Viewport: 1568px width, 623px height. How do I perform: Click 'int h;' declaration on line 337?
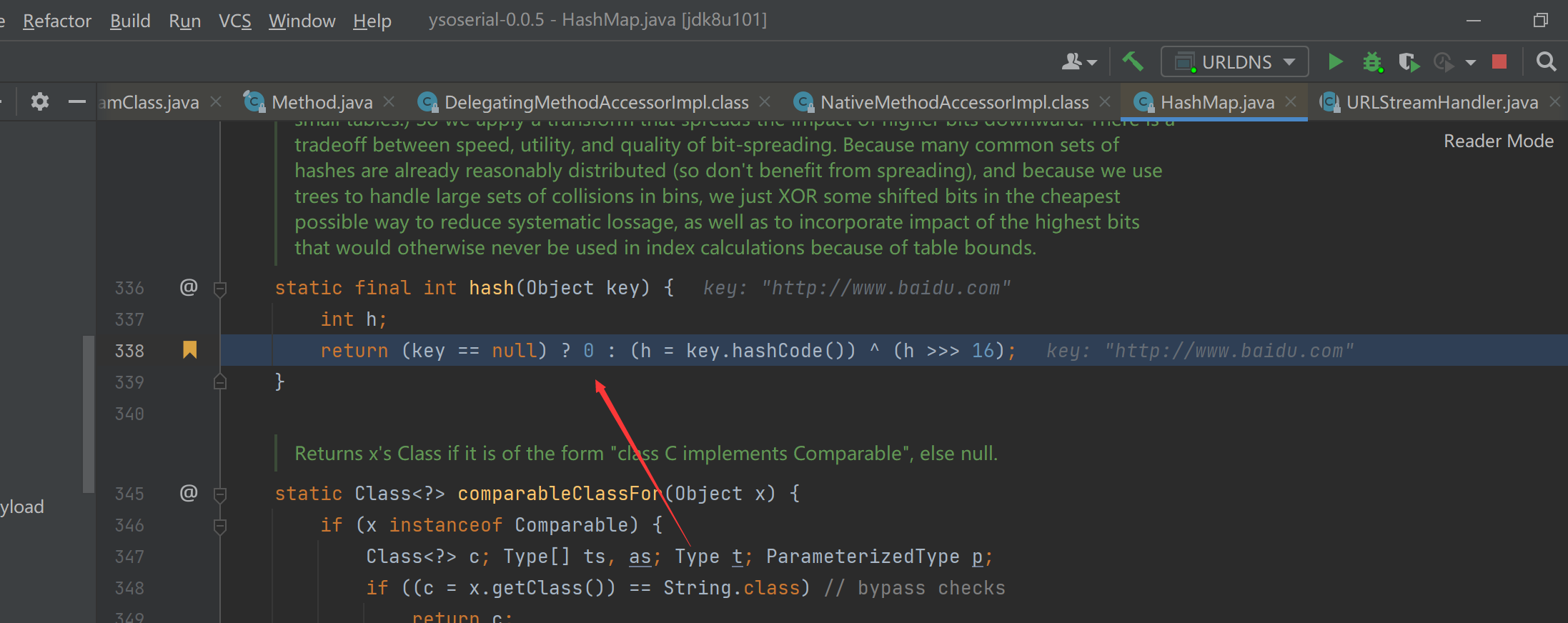pos(354,319)
